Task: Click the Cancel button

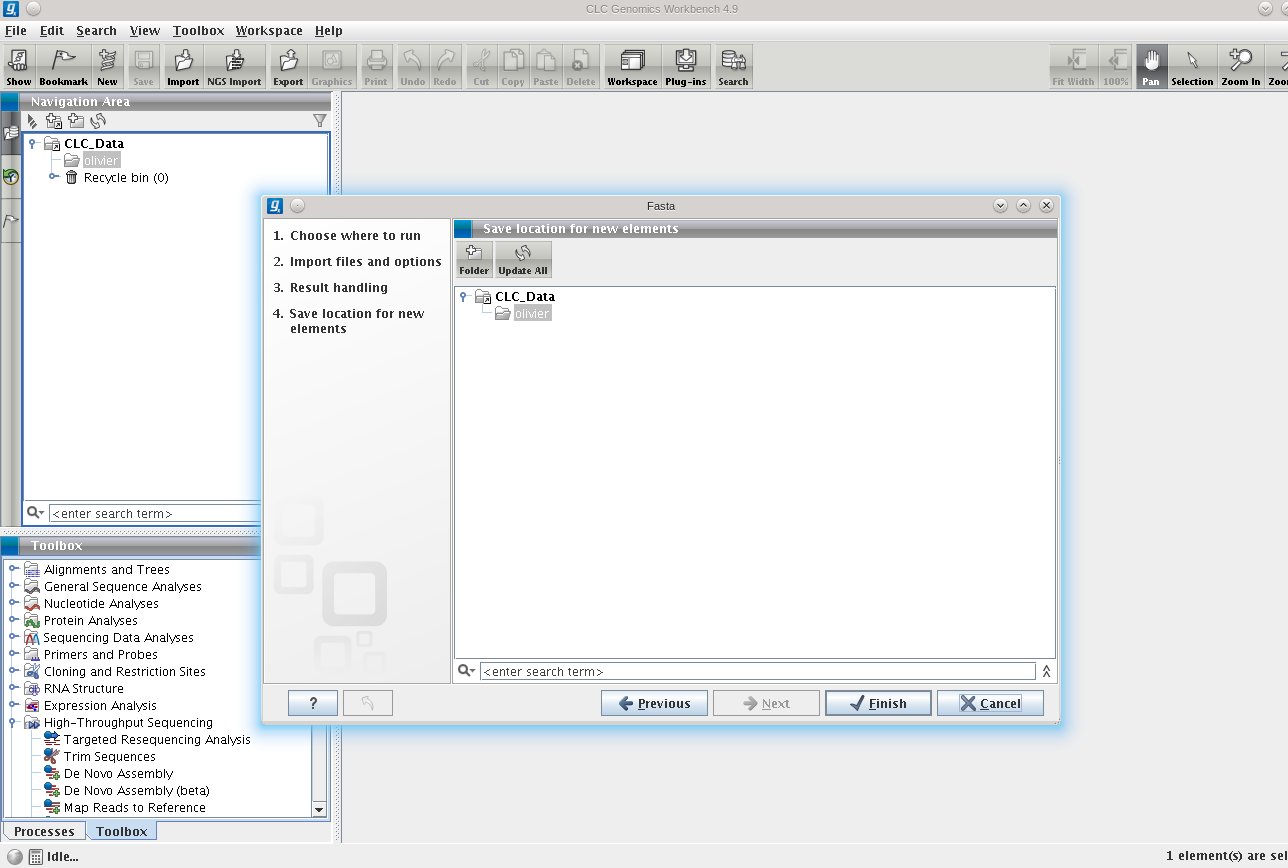Action: pyautogui.click(x=990, y=703)
